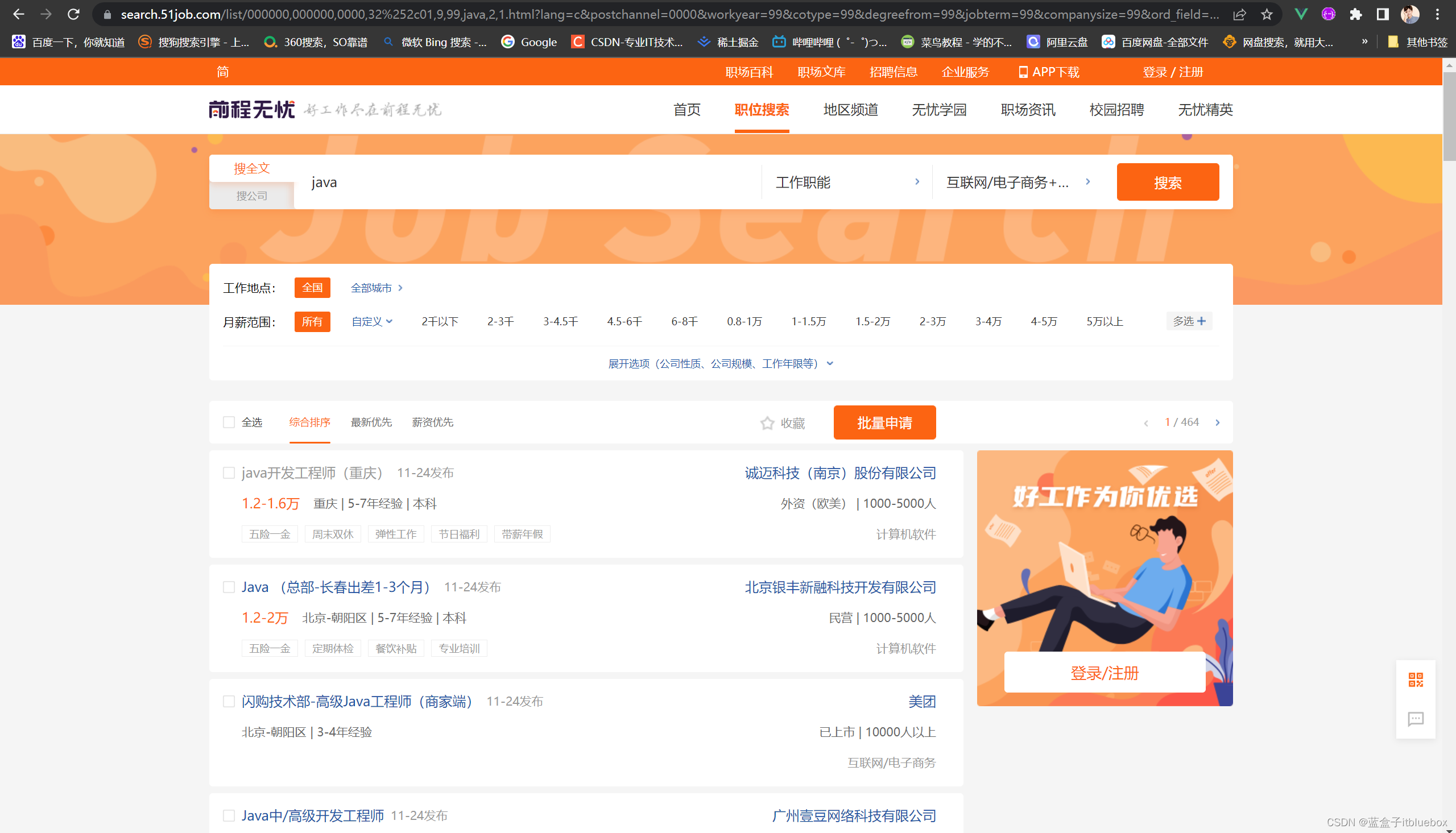
Task: Open 地区频道 in the main navigation
Action: (850, 109)
